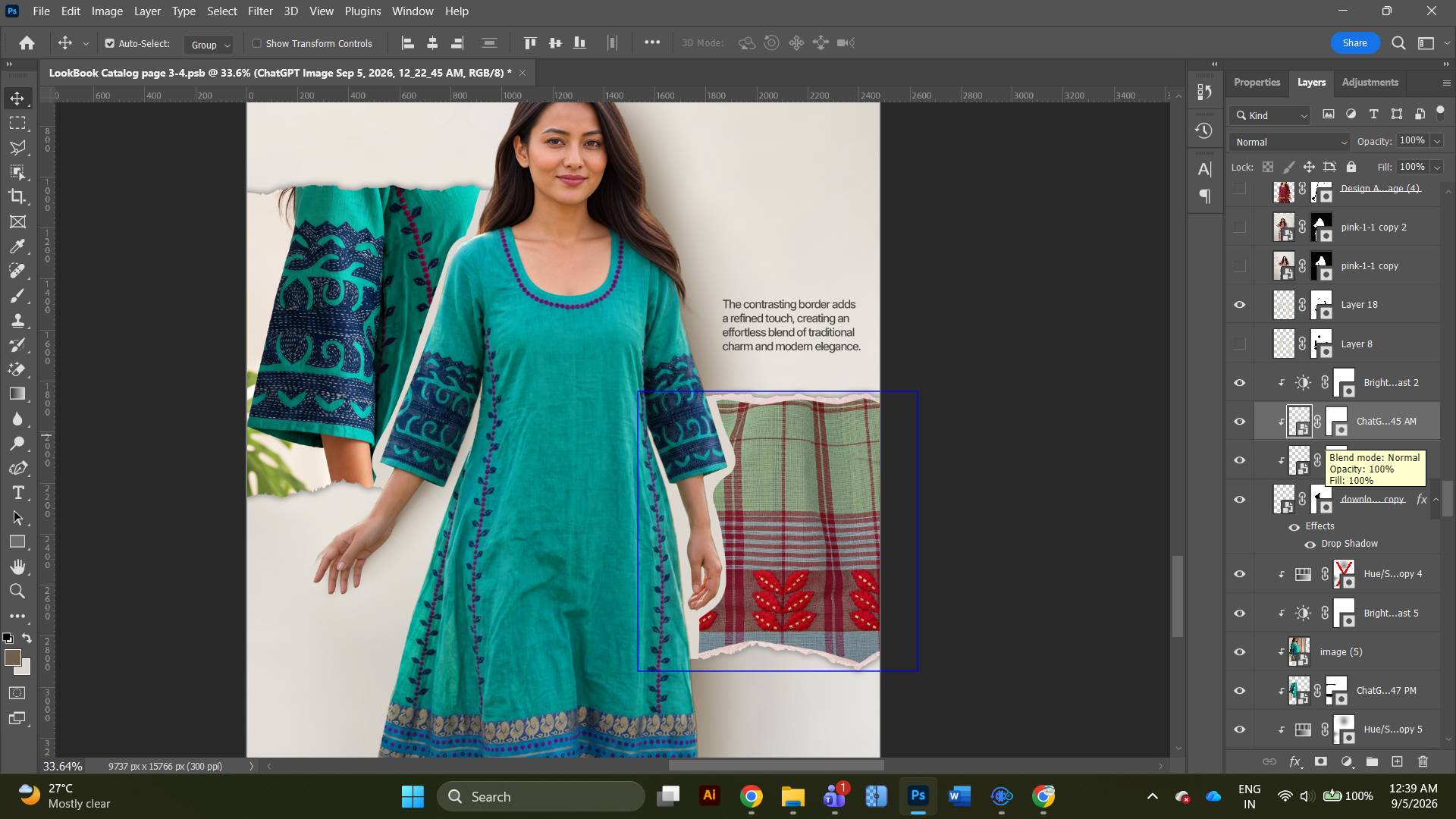Open the Normal blend mode dropdown
The width and height of the screenshot is (1456, 819).
pyautogui.click(x=1290, y=142)
